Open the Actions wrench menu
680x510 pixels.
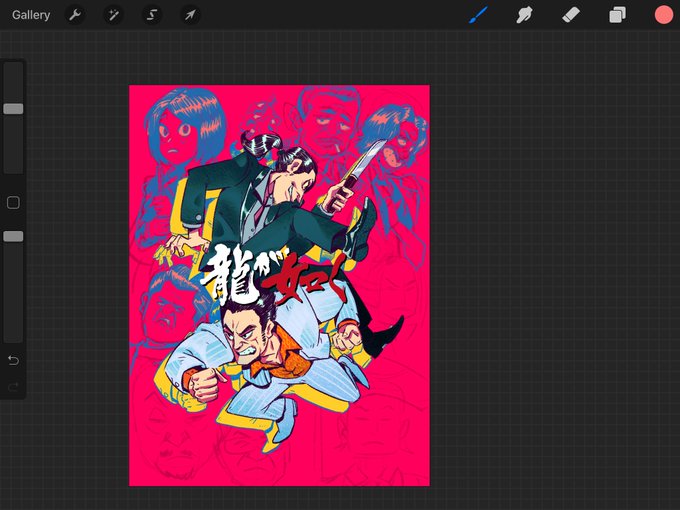75,15
